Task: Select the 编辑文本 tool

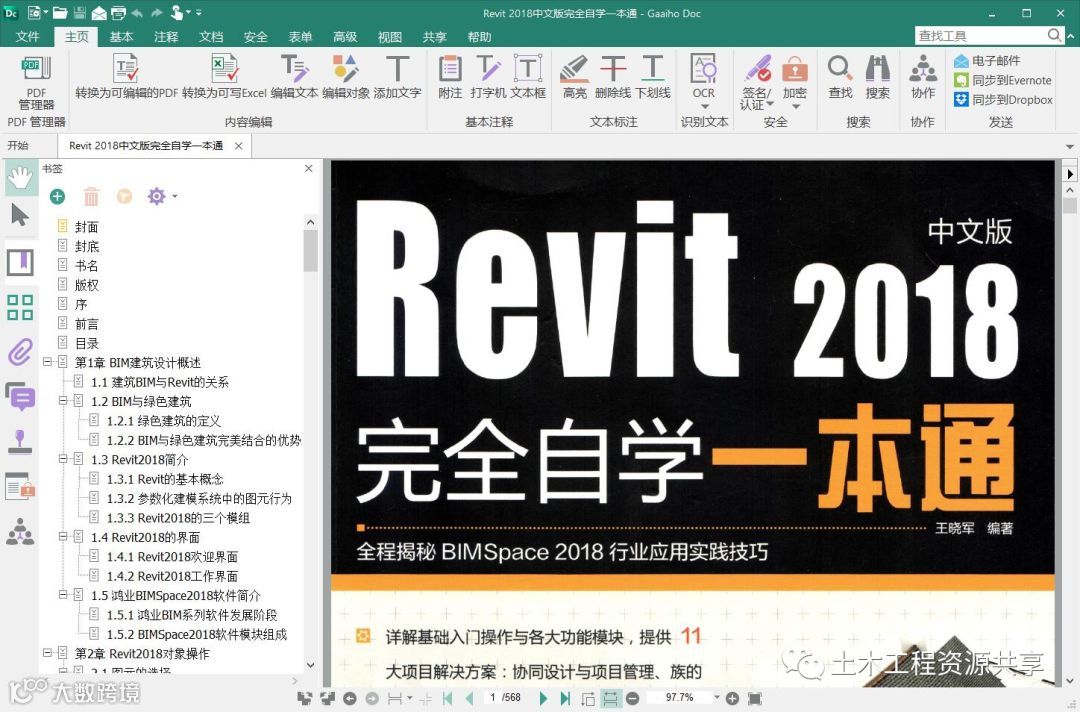Action: (x=295, y=77)
